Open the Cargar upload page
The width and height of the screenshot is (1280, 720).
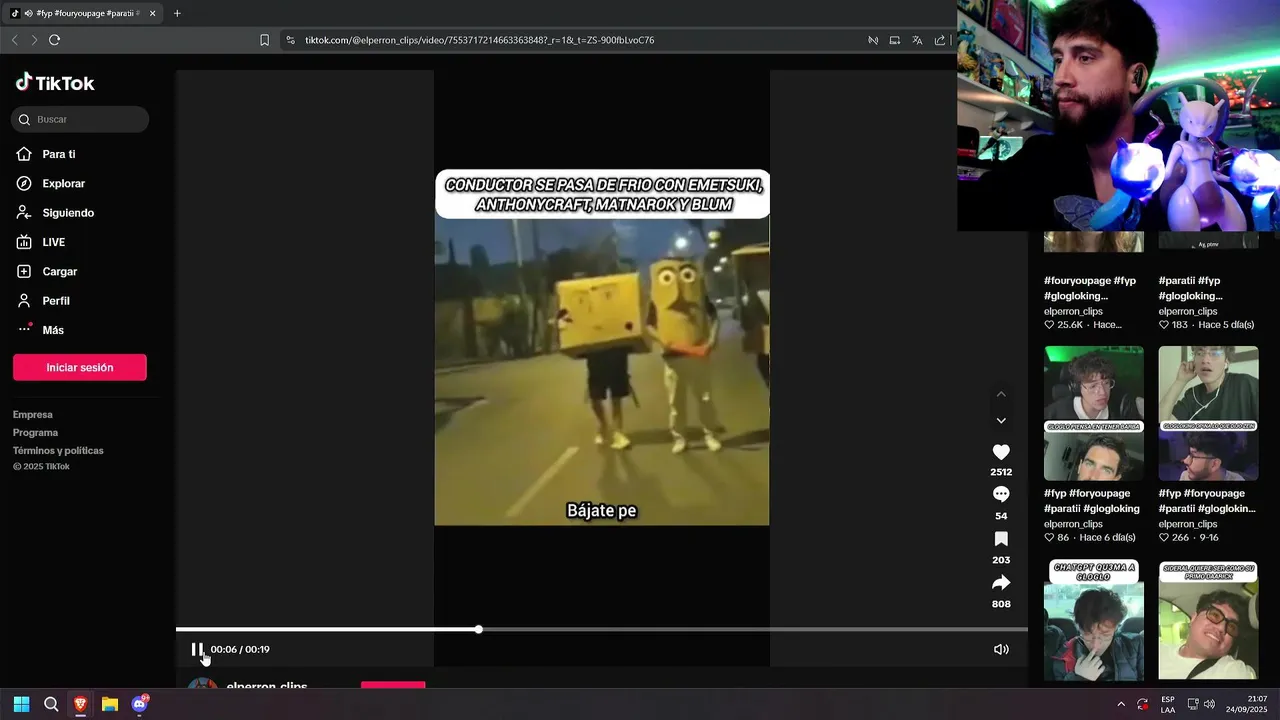point(59,271)
